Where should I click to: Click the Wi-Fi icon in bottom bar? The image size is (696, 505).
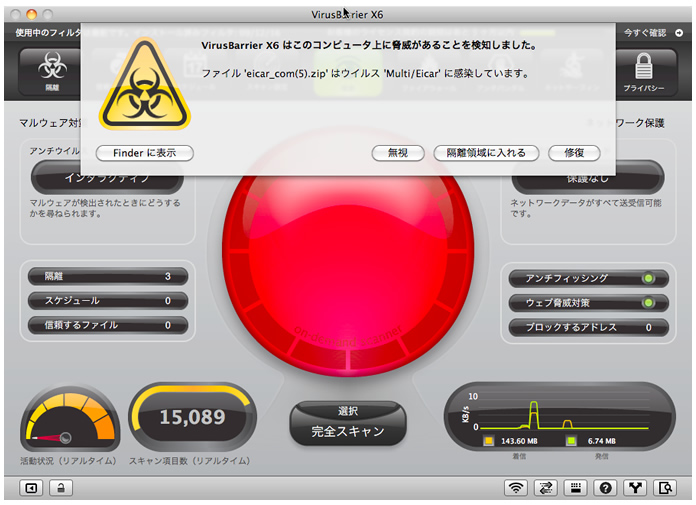click(515, 488)
